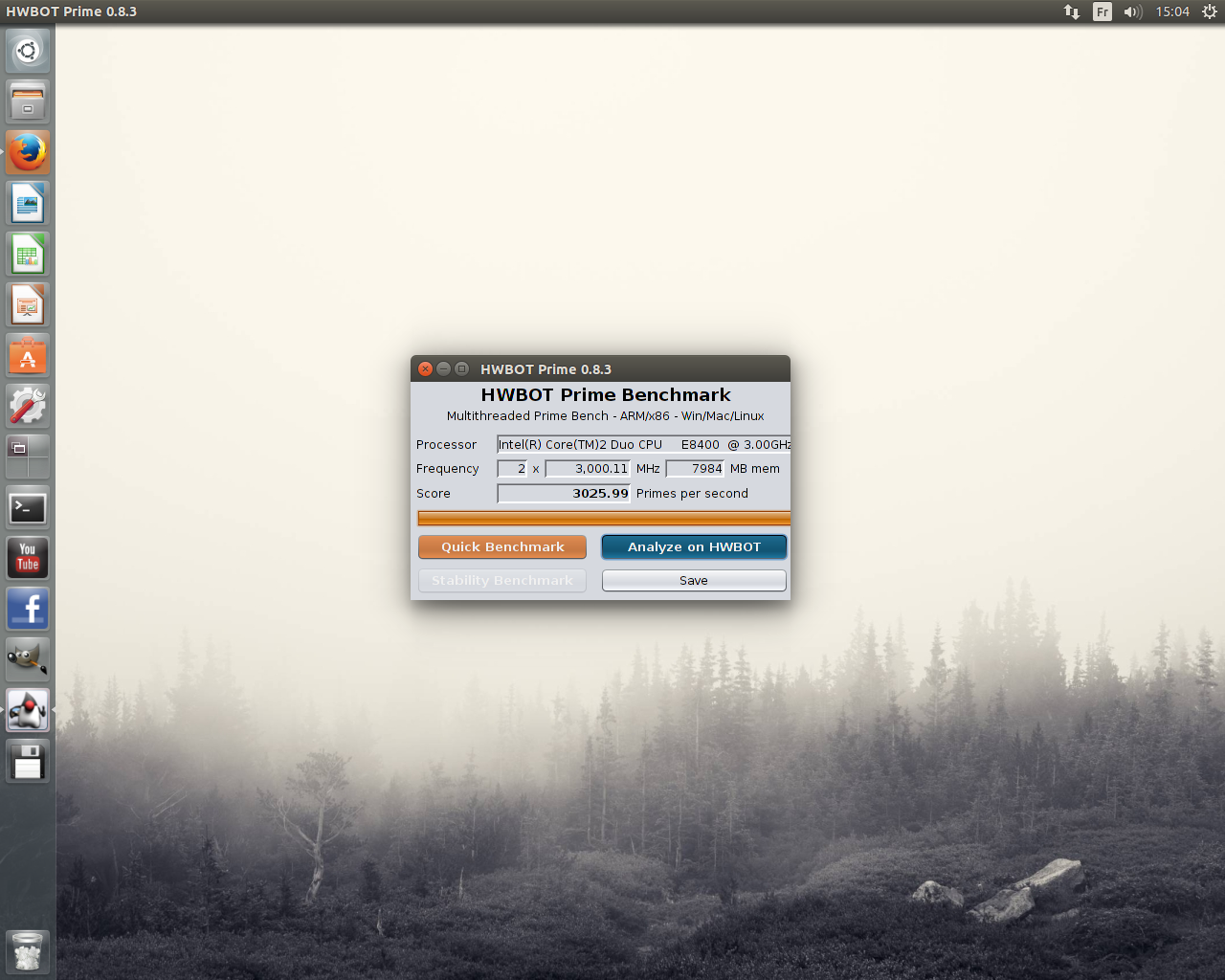Open LibreOffice Calc spreadsheet

(28, 254)
